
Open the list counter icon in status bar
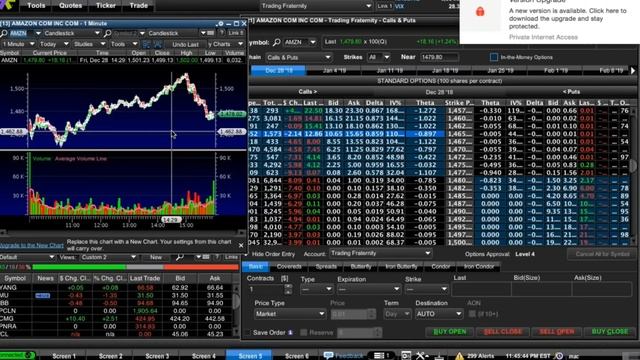pyautogui.click(x=381, y=356)
